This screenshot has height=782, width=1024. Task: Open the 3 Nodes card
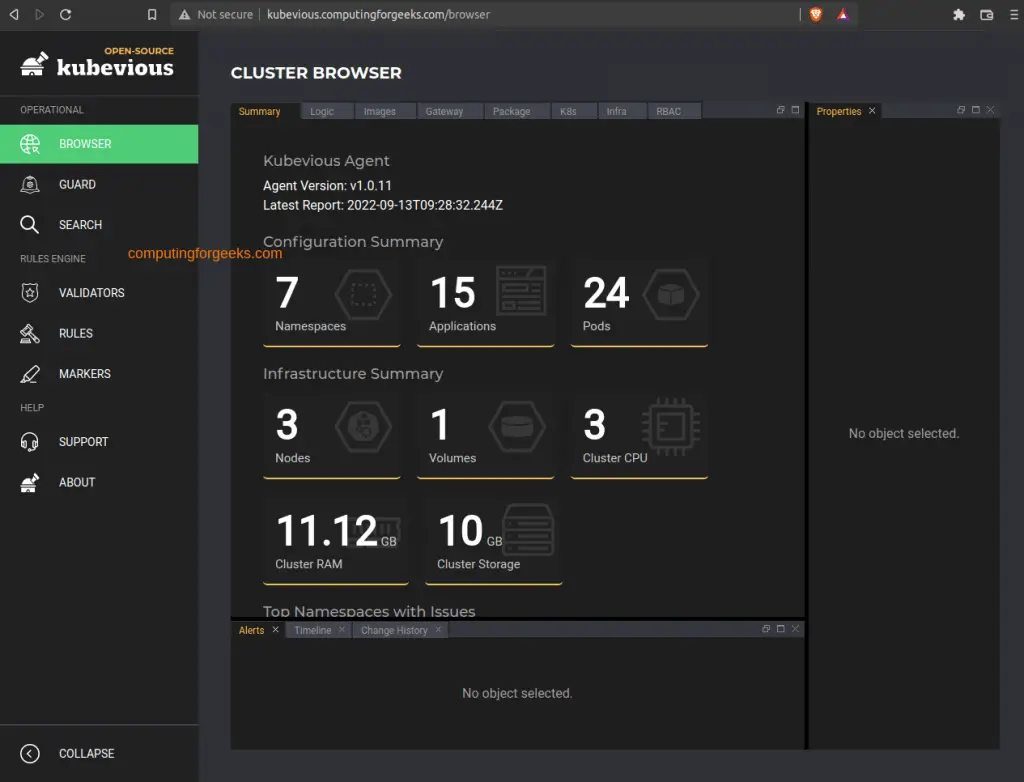coord(332,436)
